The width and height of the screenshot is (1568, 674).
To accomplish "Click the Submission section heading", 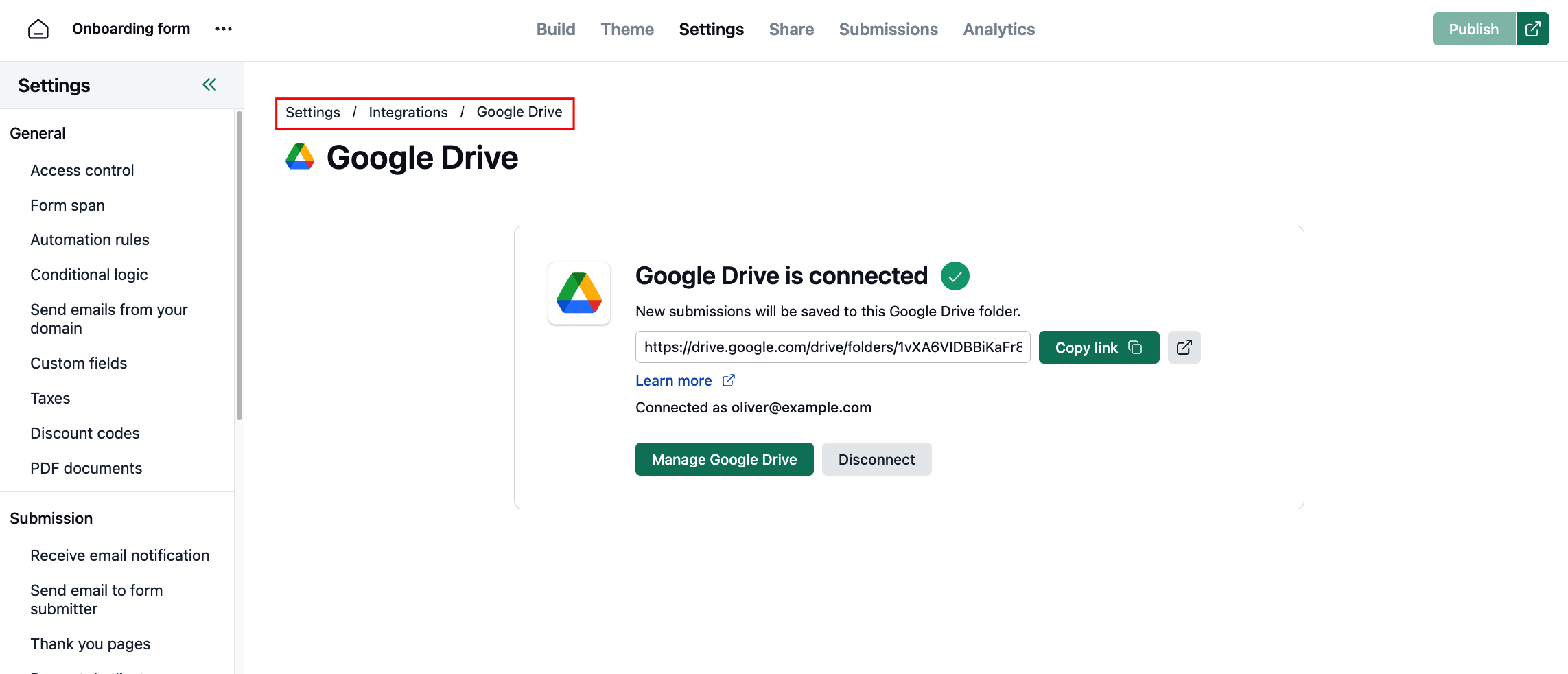I will click(x=51, y=518).
